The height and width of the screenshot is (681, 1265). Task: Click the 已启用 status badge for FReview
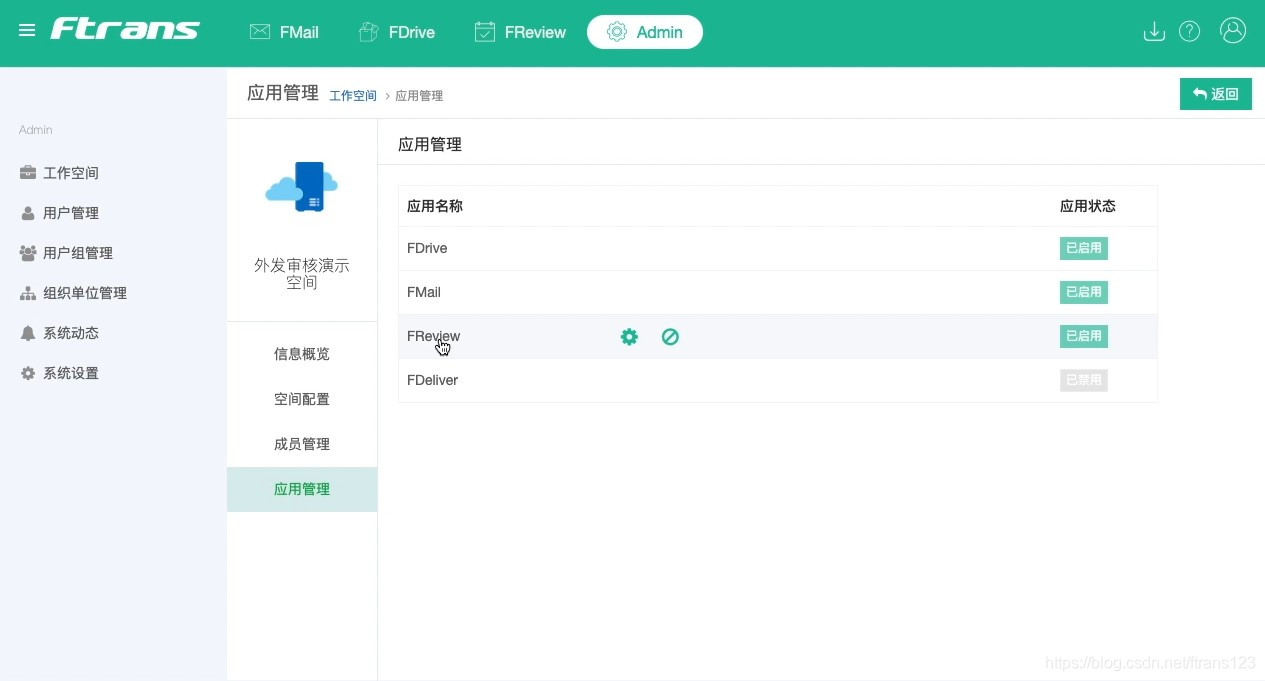(1084, 336)
